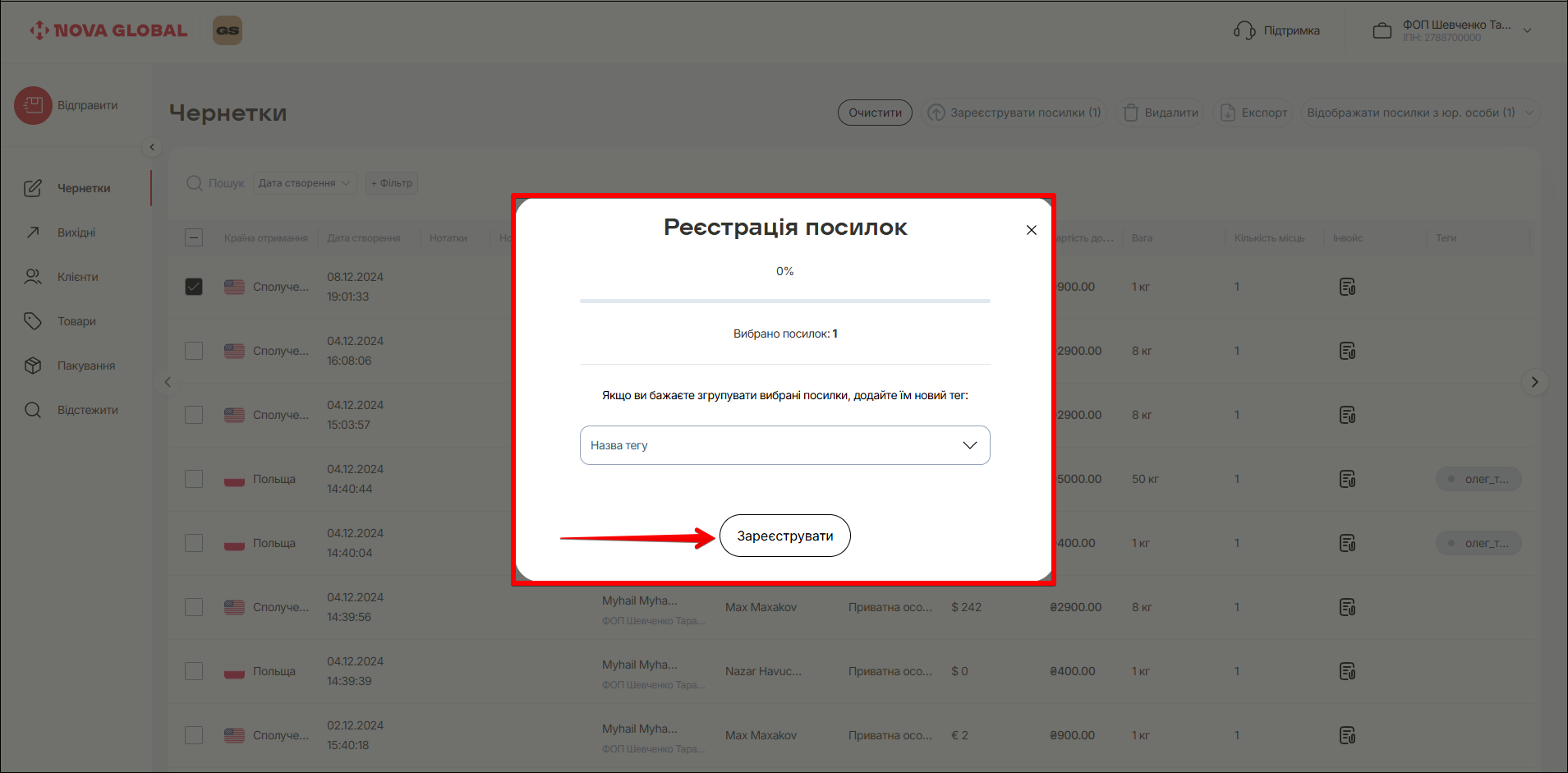Expand the ФОП Шевченко account dropdown
This screenshot has width=1568, height=773.
click(x=1527, y=30)
